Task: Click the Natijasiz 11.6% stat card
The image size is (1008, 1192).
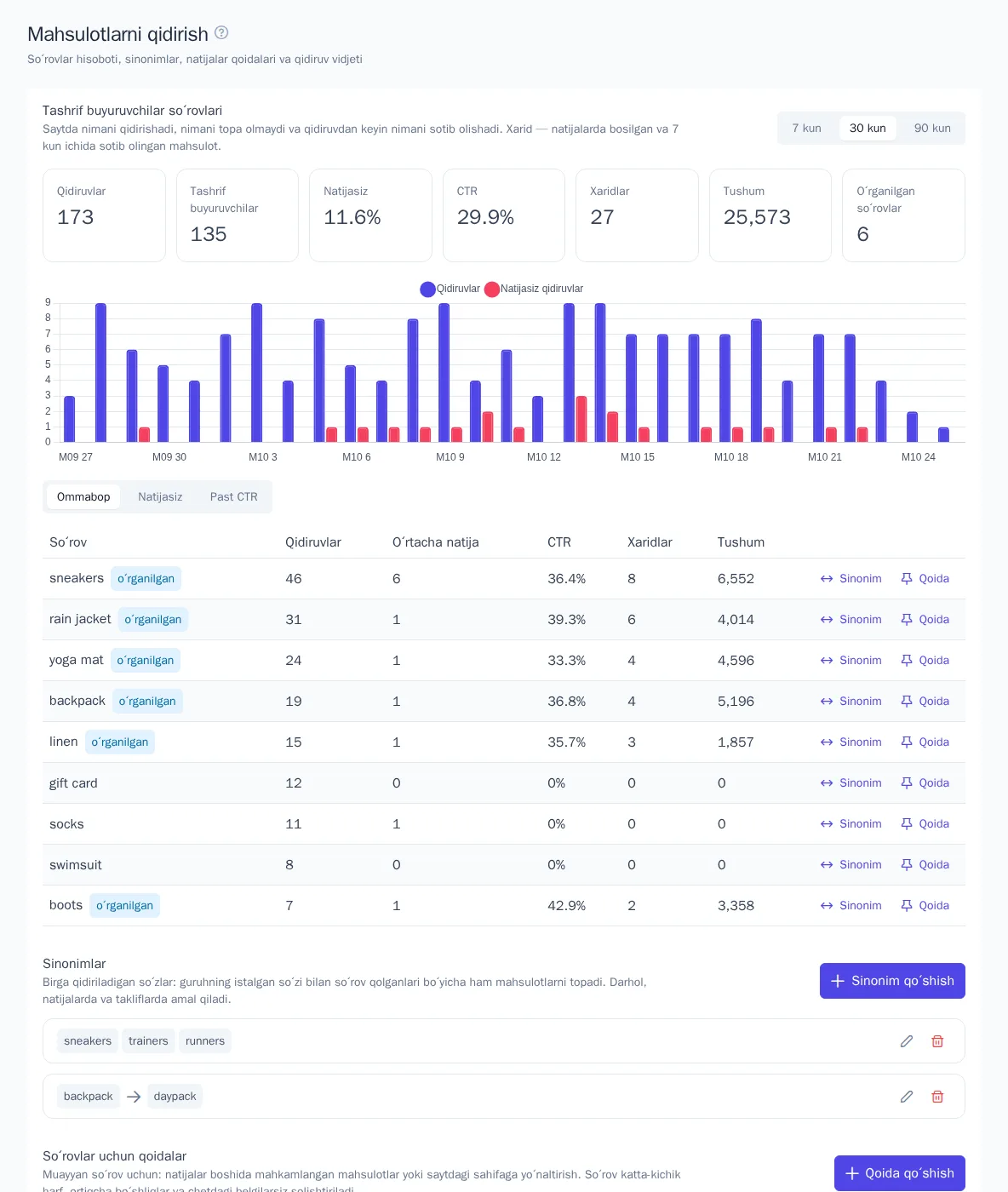Action: (370, 215)
